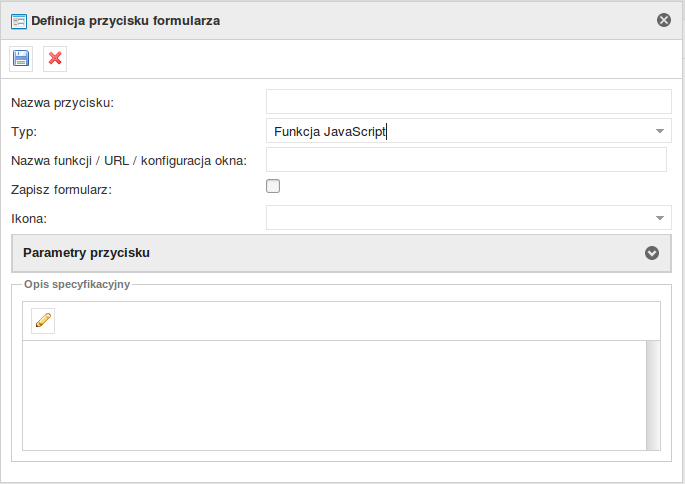Screen dimensions: 685x484
Task: Click the form icon in the dialog title bar
Action: point(19,21)
